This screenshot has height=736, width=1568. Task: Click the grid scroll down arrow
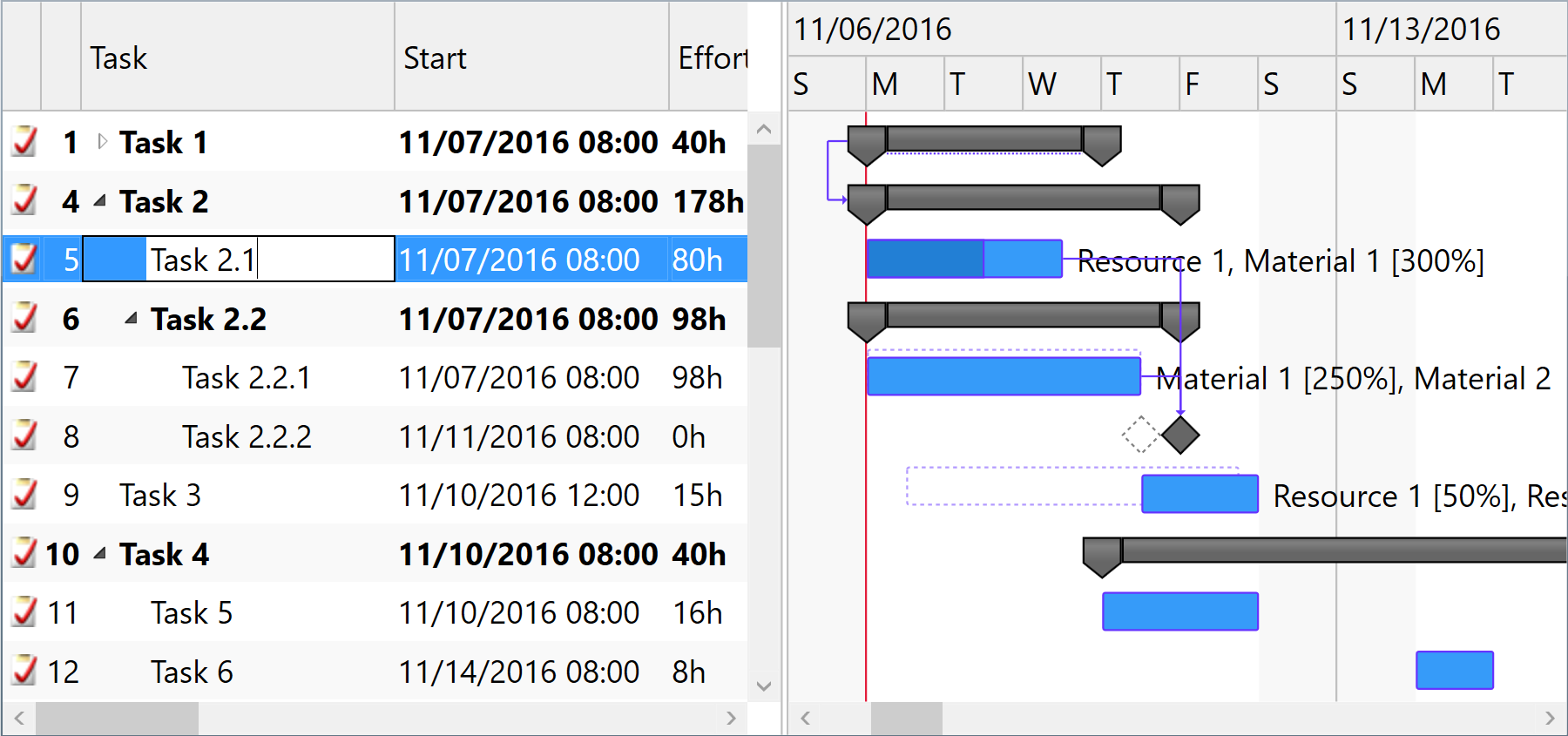click(764, 685)
